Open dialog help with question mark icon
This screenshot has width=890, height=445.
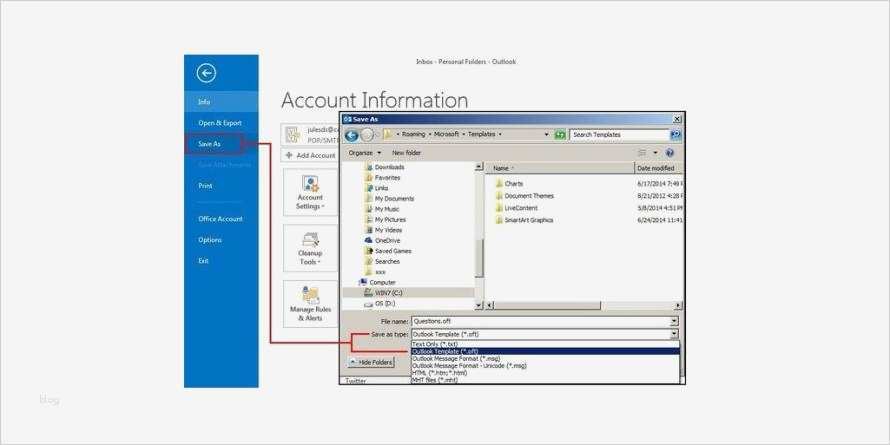(x=670, y=153)
